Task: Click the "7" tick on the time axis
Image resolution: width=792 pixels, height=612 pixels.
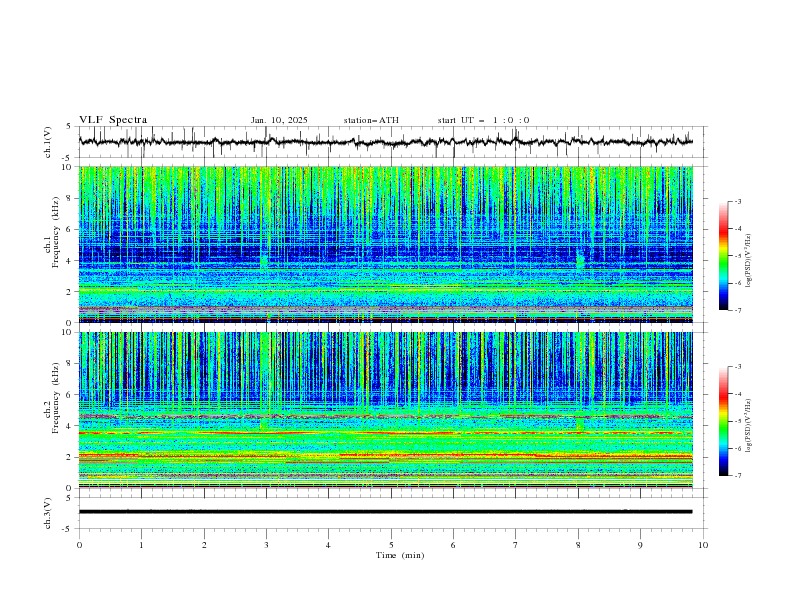Action: click(516, 545)
